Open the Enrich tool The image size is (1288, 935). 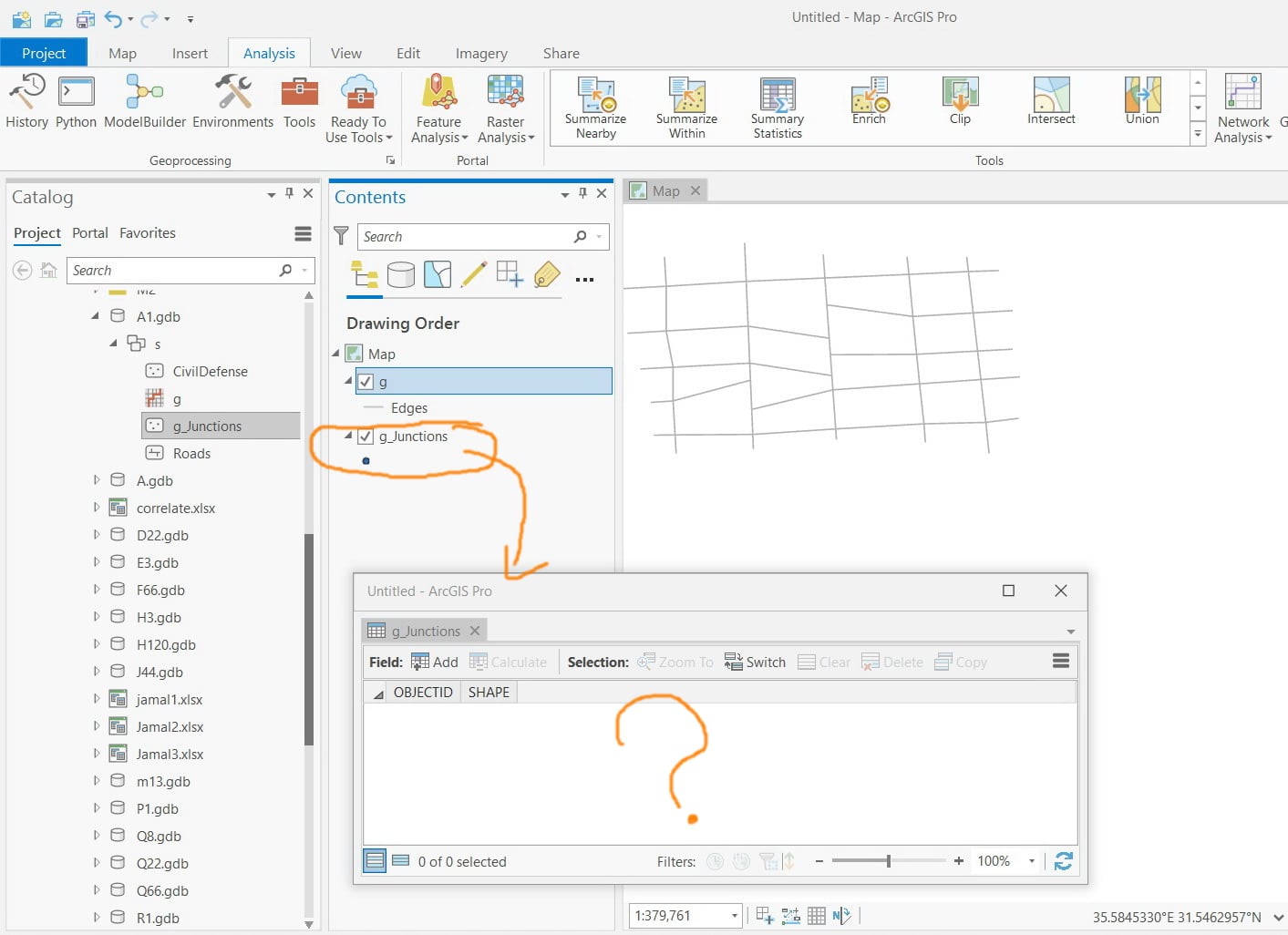869,101
